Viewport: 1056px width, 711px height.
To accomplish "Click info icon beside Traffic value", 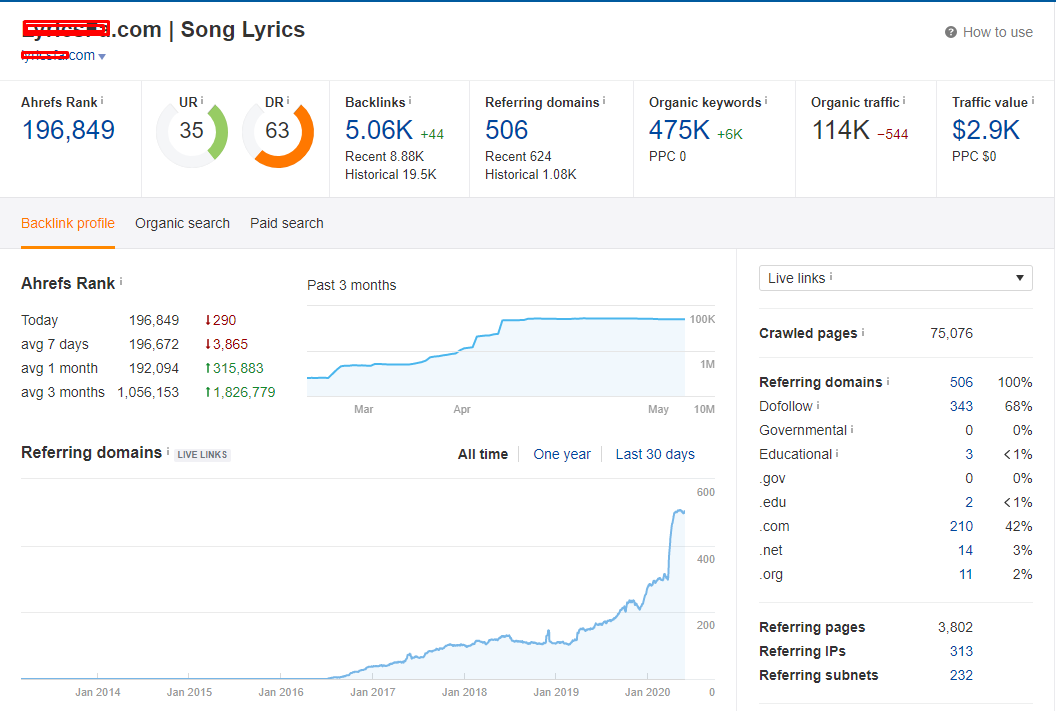I will 1033,101.
